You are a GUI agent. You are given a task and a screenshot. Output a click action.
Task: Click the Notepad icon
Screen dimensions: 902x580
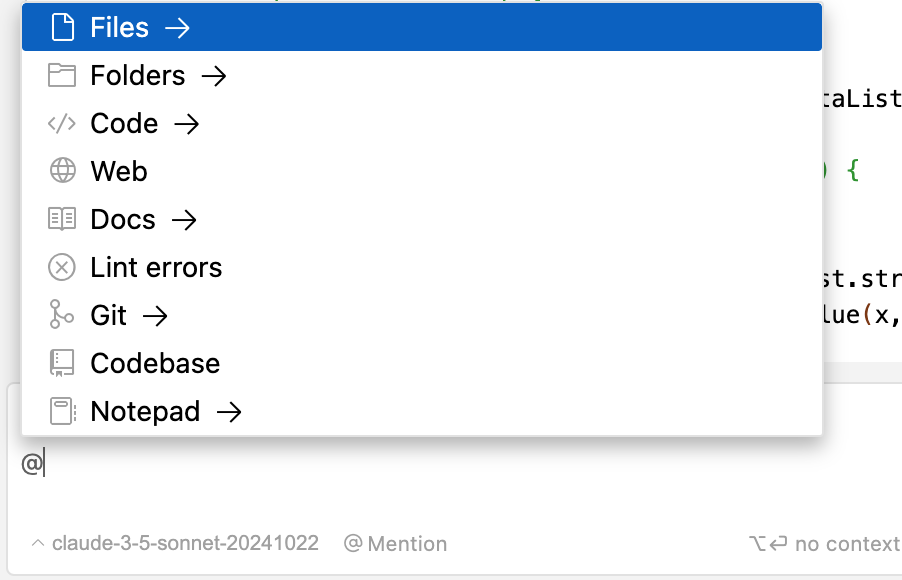tap(63, 411)
